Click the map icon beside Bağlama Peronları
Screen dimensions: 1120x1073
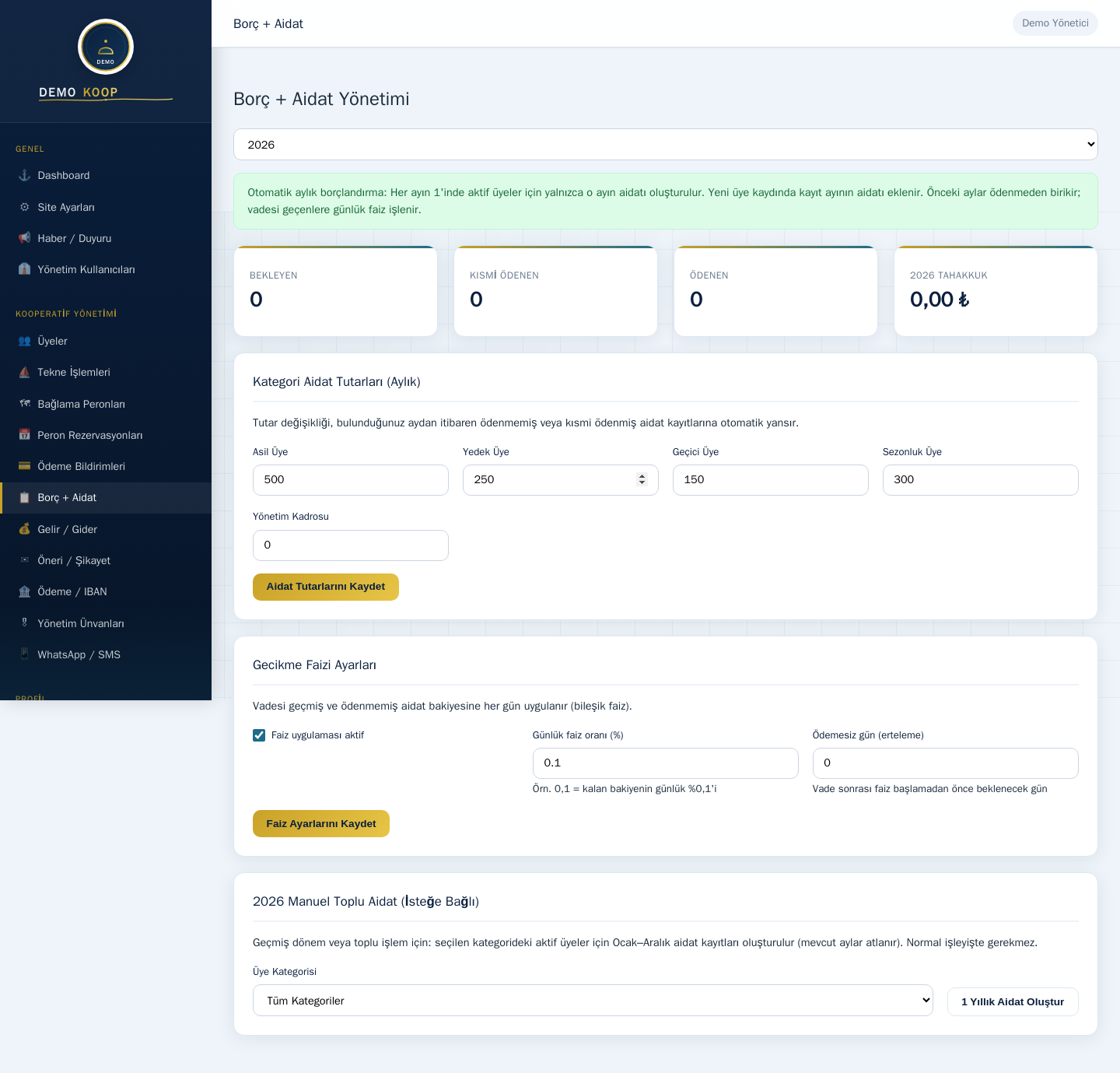(25, 404)
